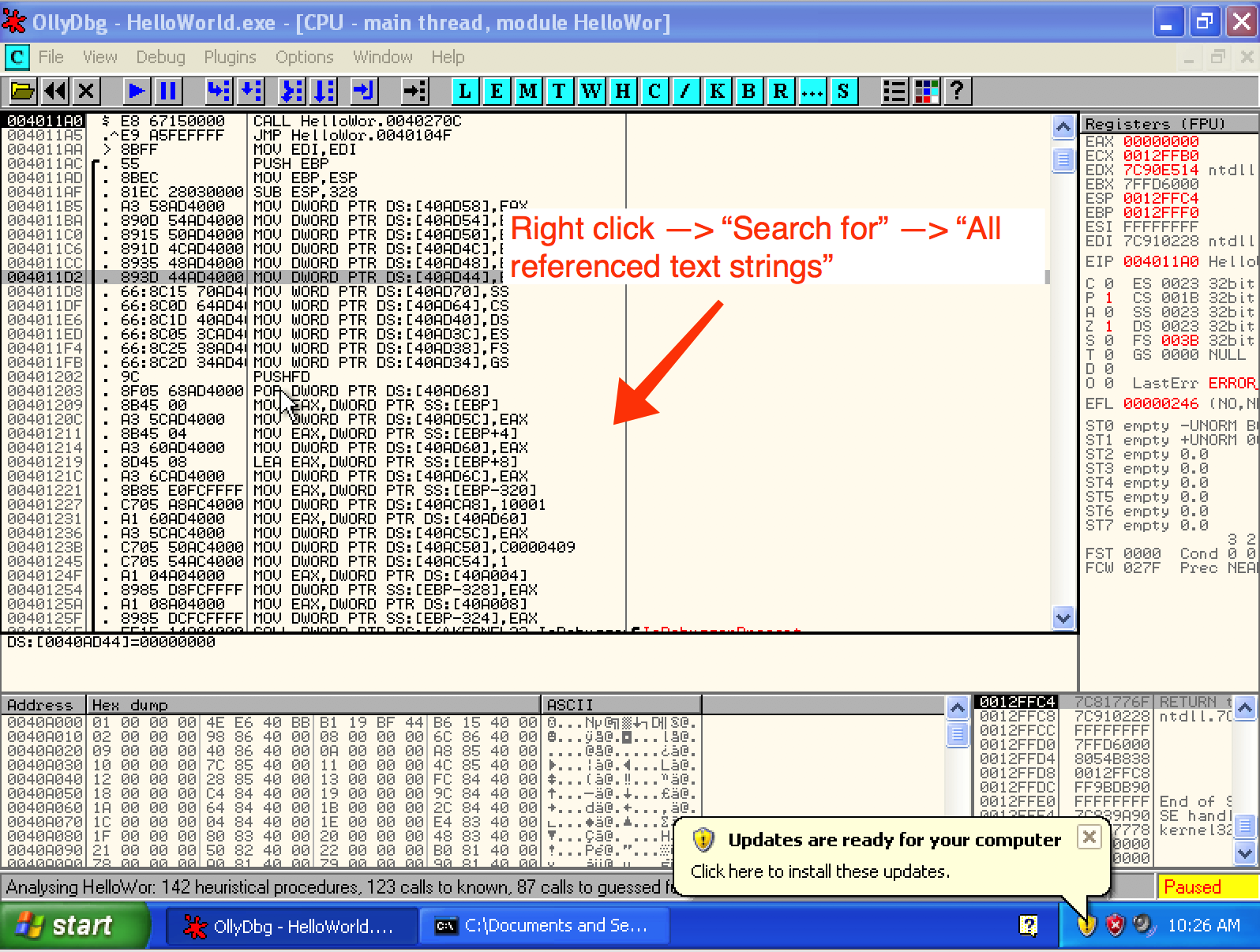Pause execution with the pause icon

pyautogui.click(x=168, y=91)
